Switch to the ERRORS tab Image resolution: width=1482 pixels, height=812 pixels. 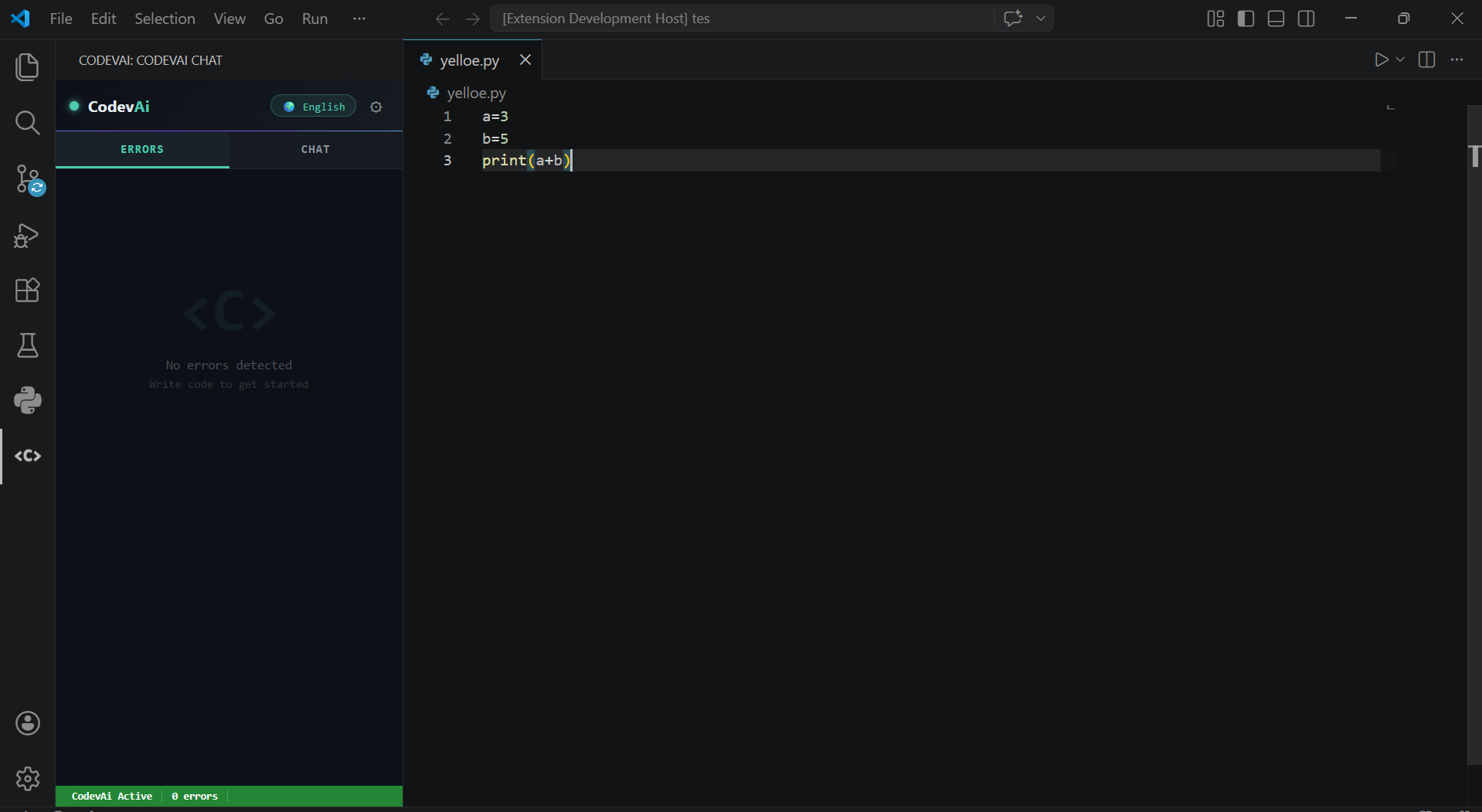(x=142, y=149)
